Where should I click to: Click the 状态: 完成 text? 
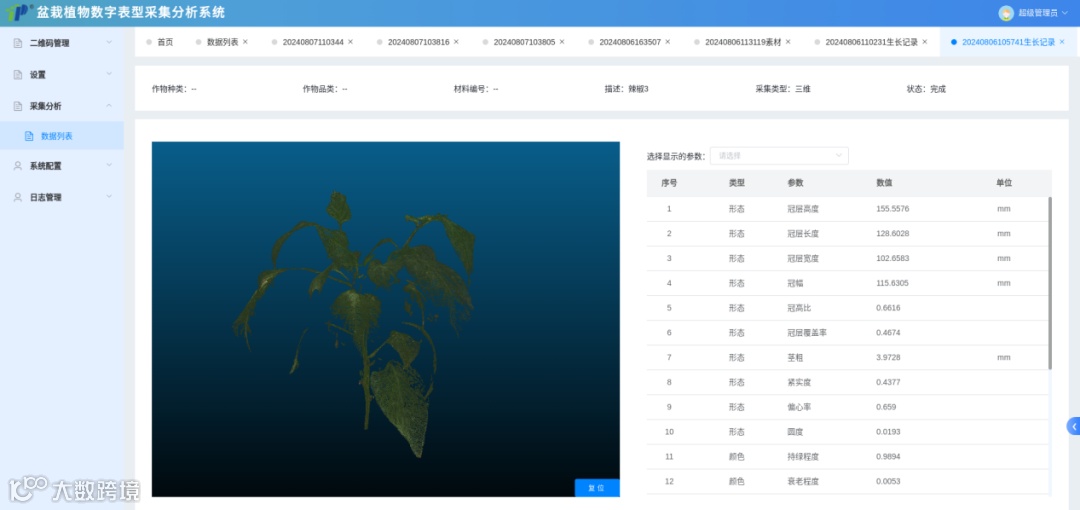[926, 89]
